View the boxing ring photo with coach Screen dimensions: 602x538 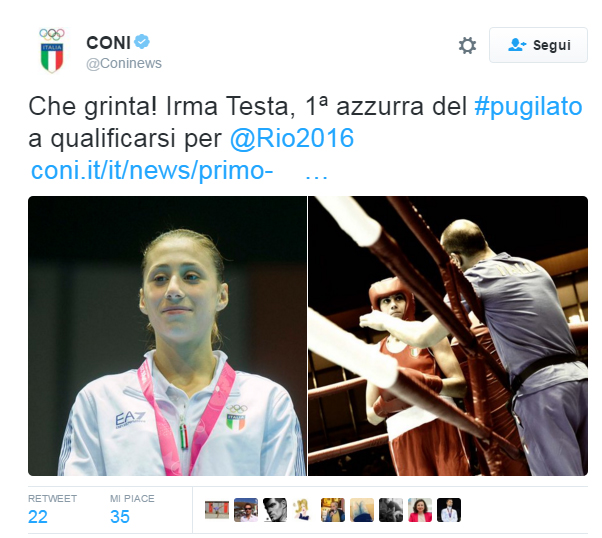click(448, 336)
